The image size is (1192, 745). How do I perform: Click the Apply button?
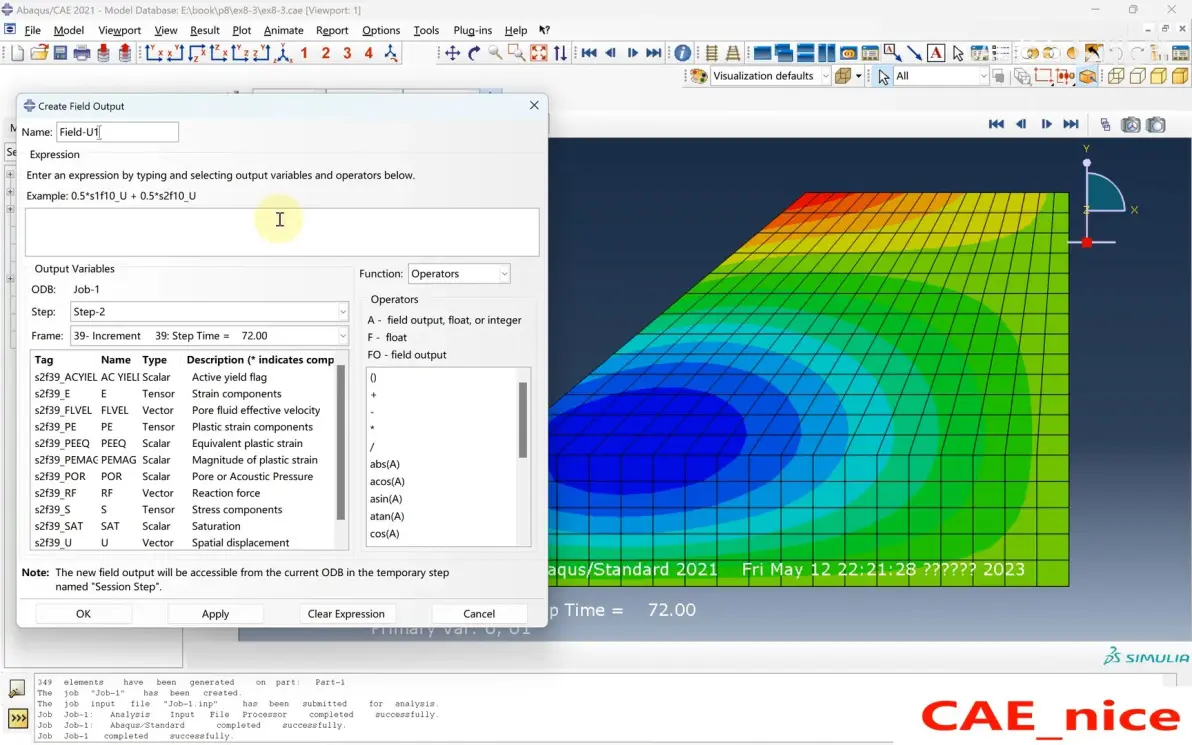point(215,613)
